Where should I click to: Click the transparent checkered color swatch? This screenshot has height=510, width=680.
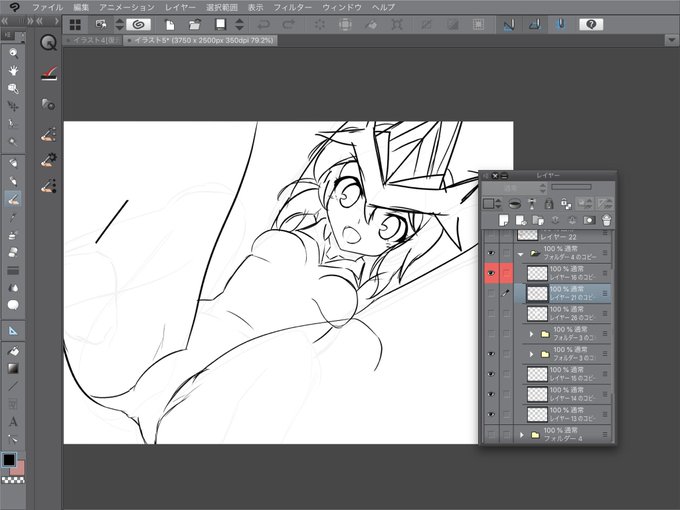(13, 480)
